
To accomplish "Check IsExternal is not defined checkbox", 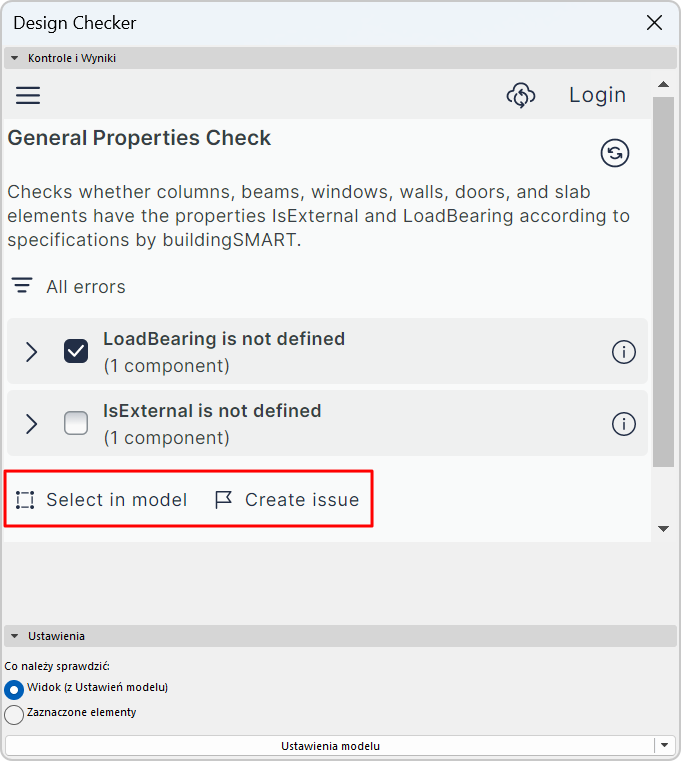I will (x=76, y=423).
